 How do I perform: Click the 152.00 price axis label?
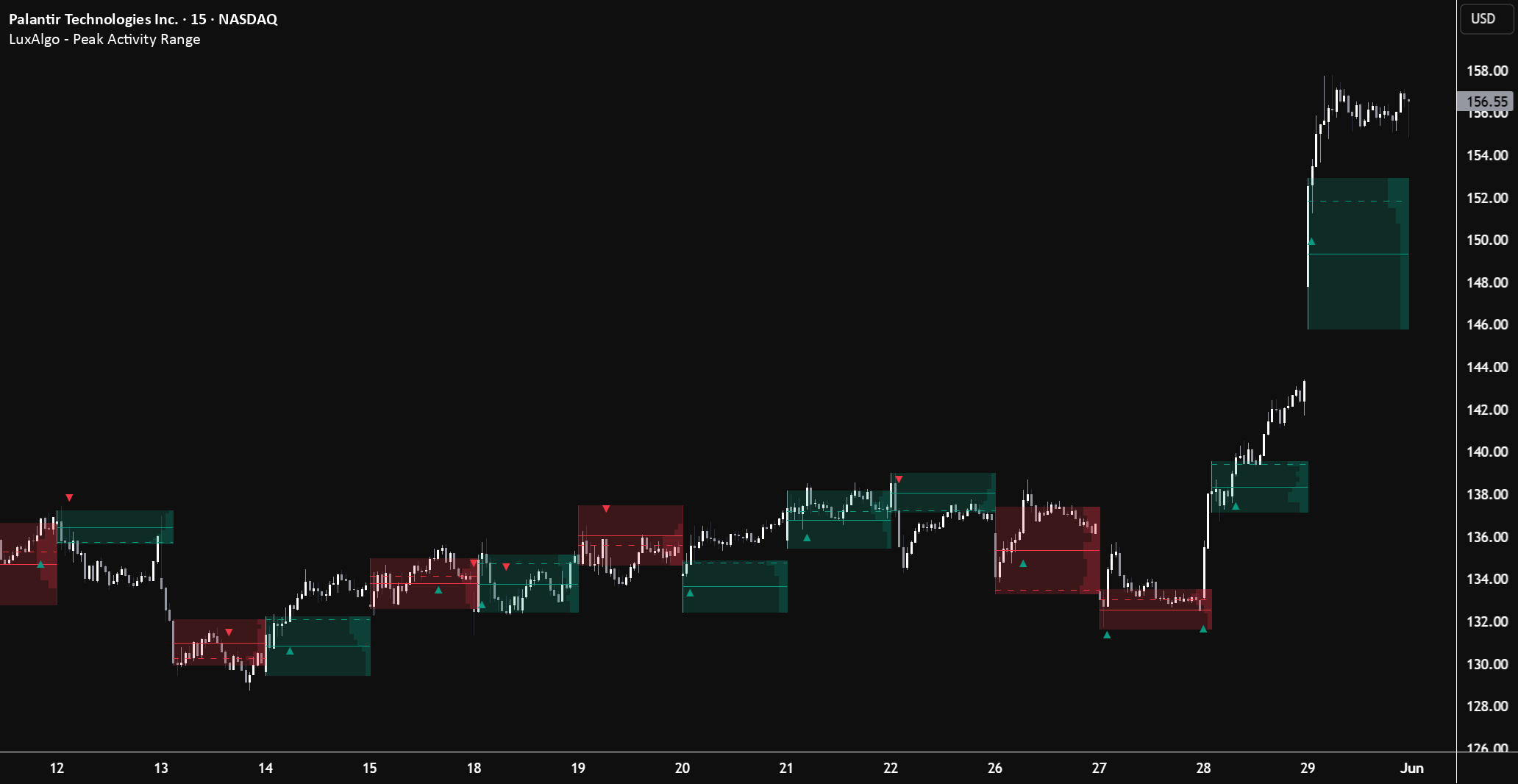coord(1487,198)
